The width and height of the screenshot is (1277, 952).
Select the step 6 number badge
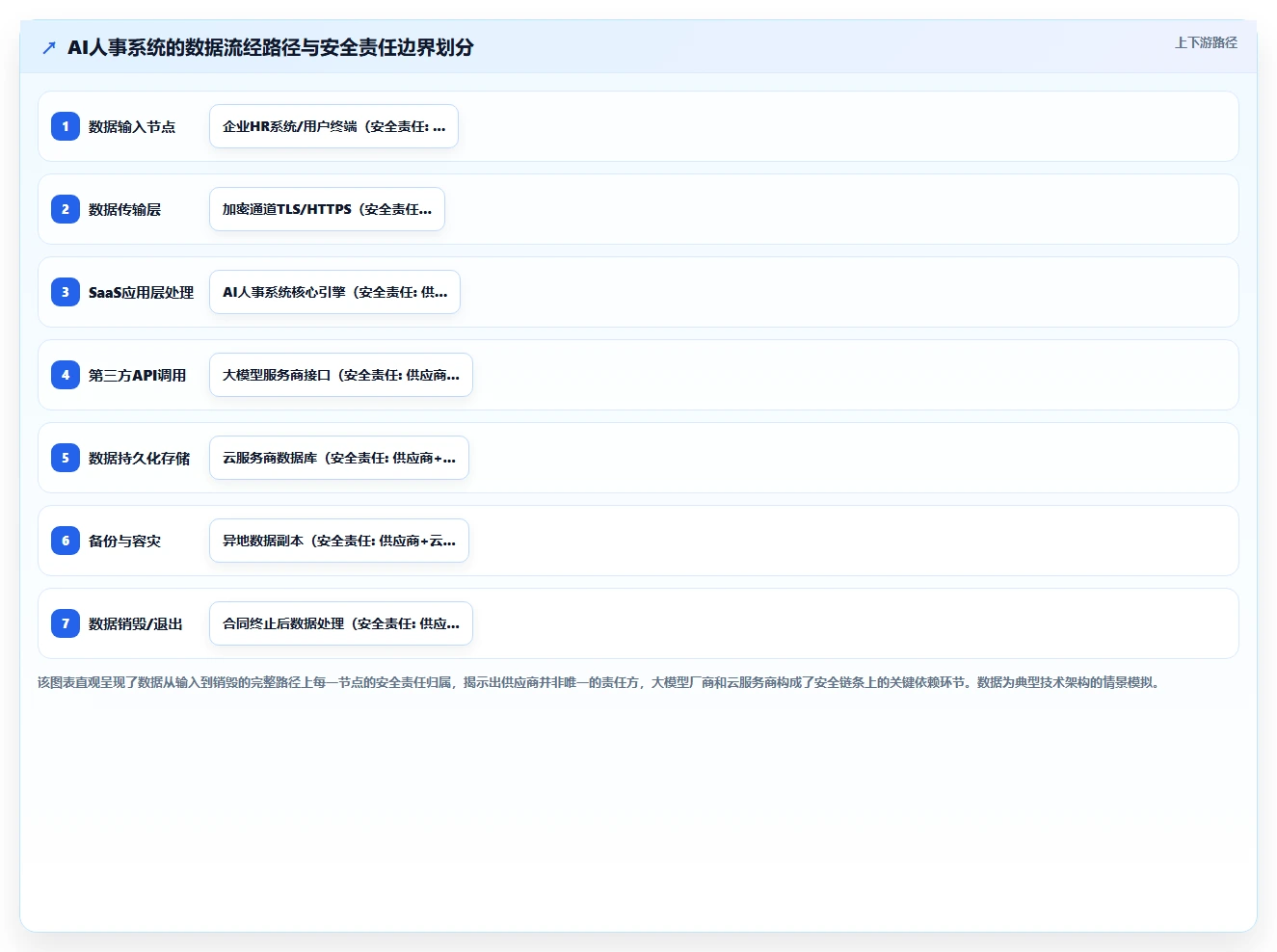66,541
